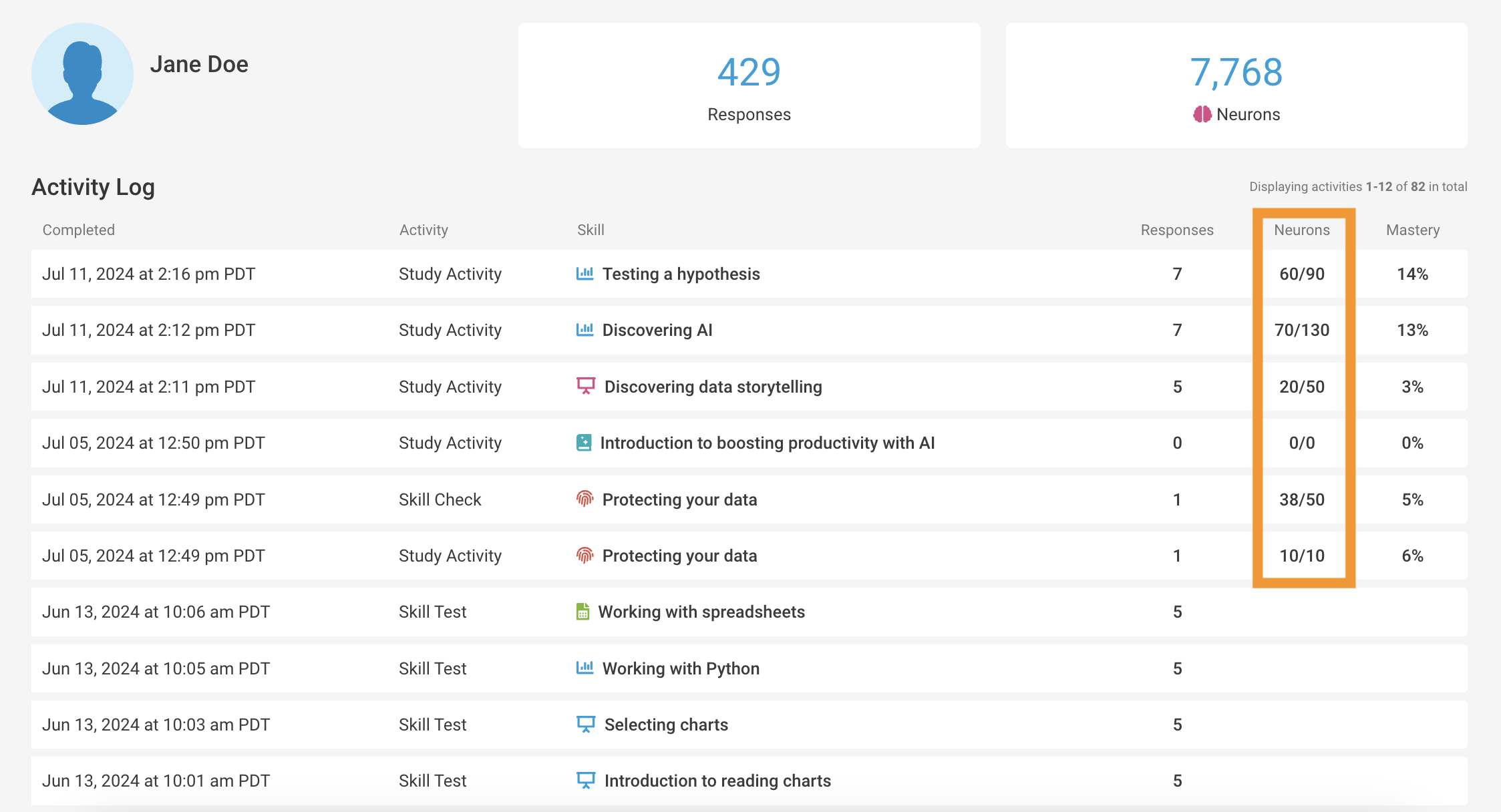Viewport: 1501px width, 812px height.
Task: Sort by the Completed column header
Action: click(x=78, y=229)
